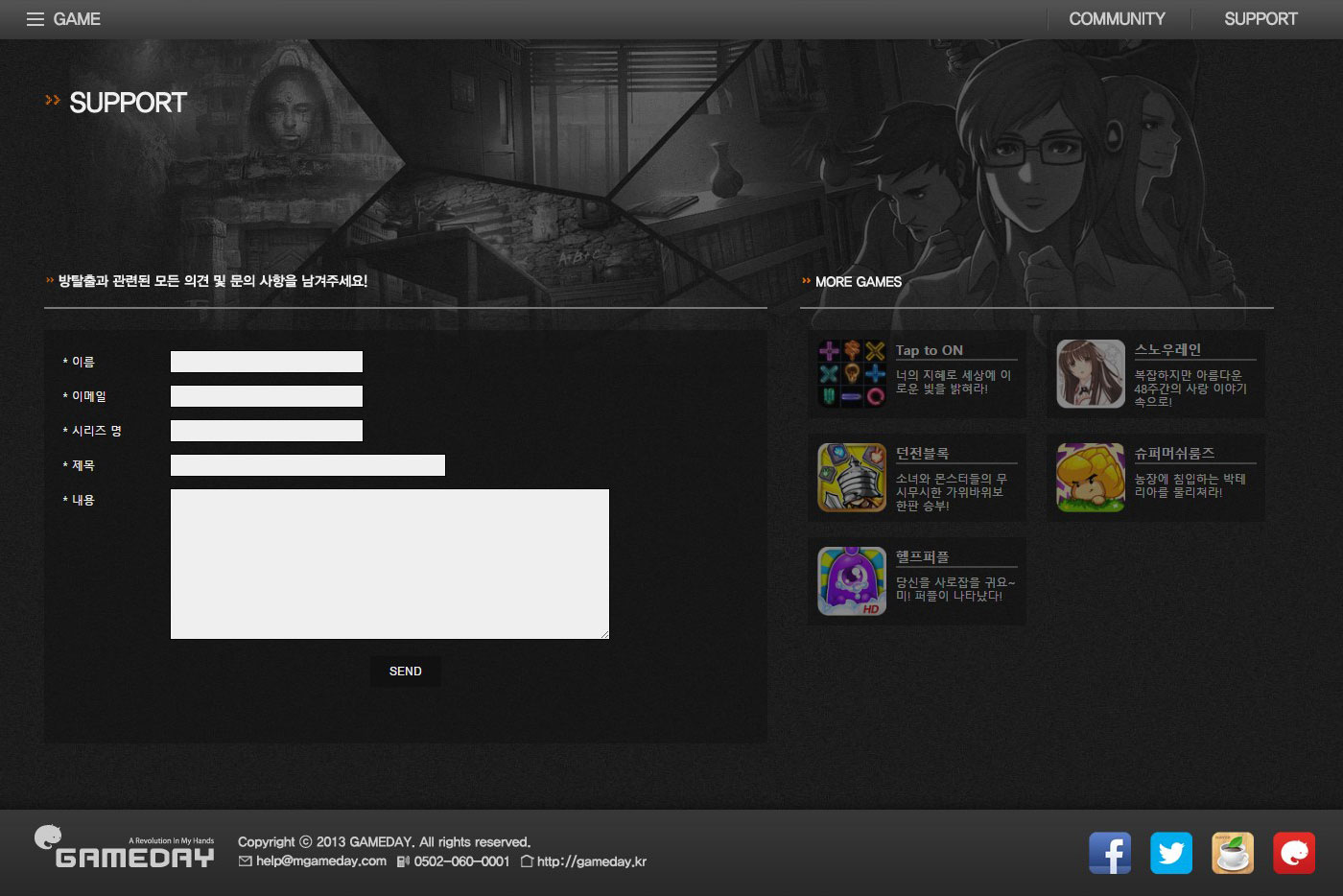Open the Twitter bird icon
1343x896 pixels.
tap(1171, 853)
